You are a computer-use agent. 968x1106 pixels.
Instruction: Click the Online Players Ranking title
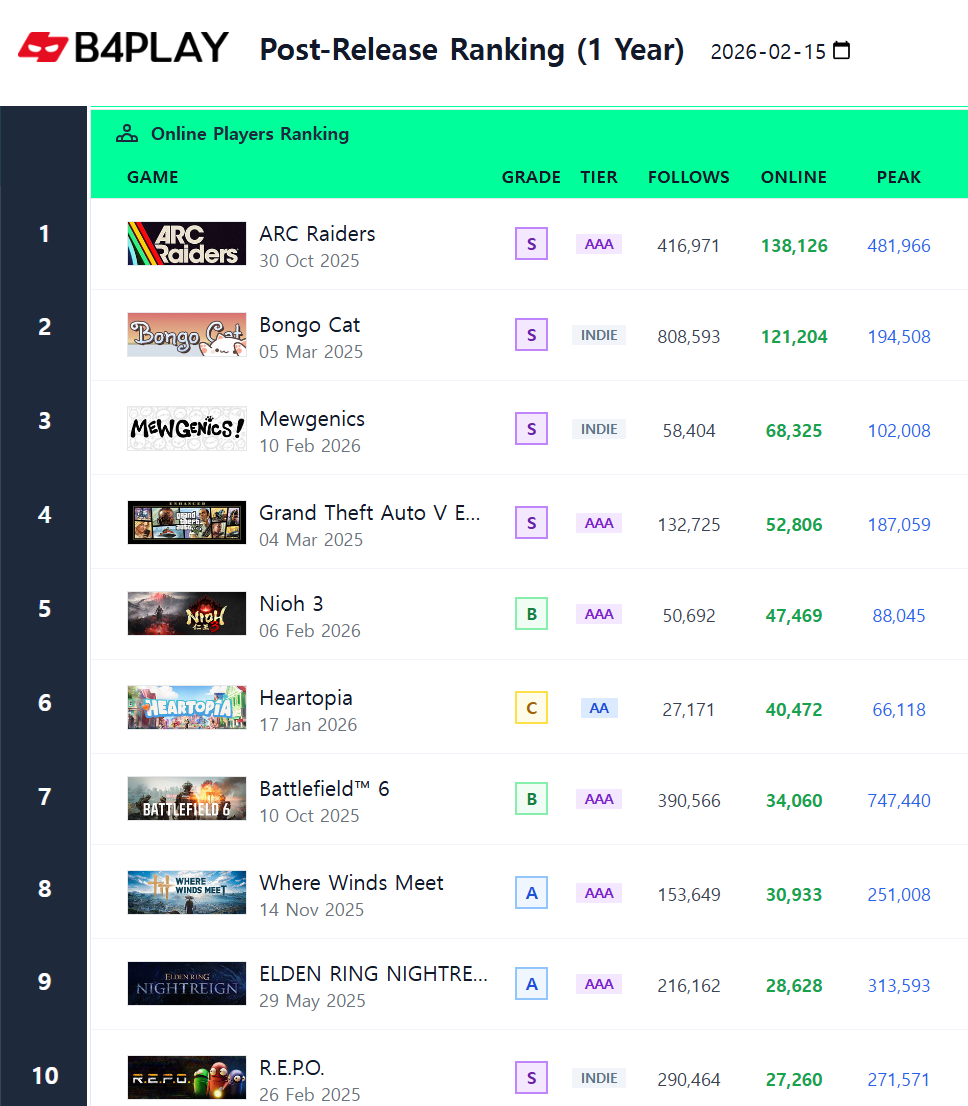point(250,134)
